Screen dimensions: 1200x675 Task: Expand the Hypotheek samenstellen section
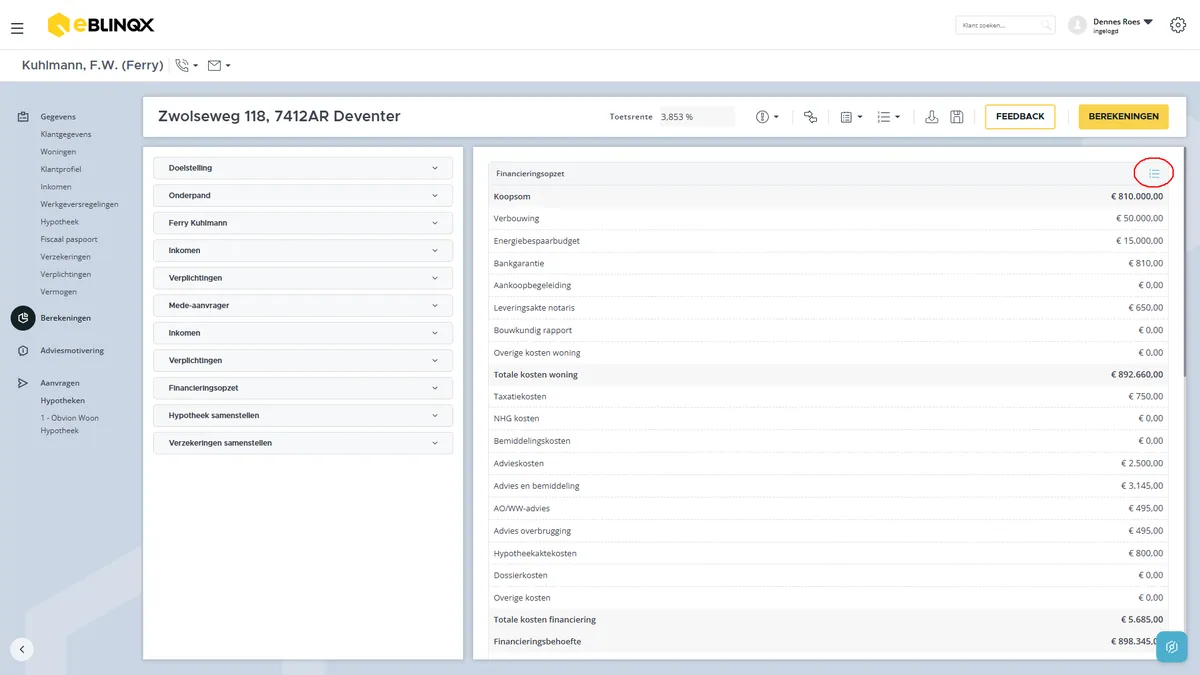click(303, 415)
